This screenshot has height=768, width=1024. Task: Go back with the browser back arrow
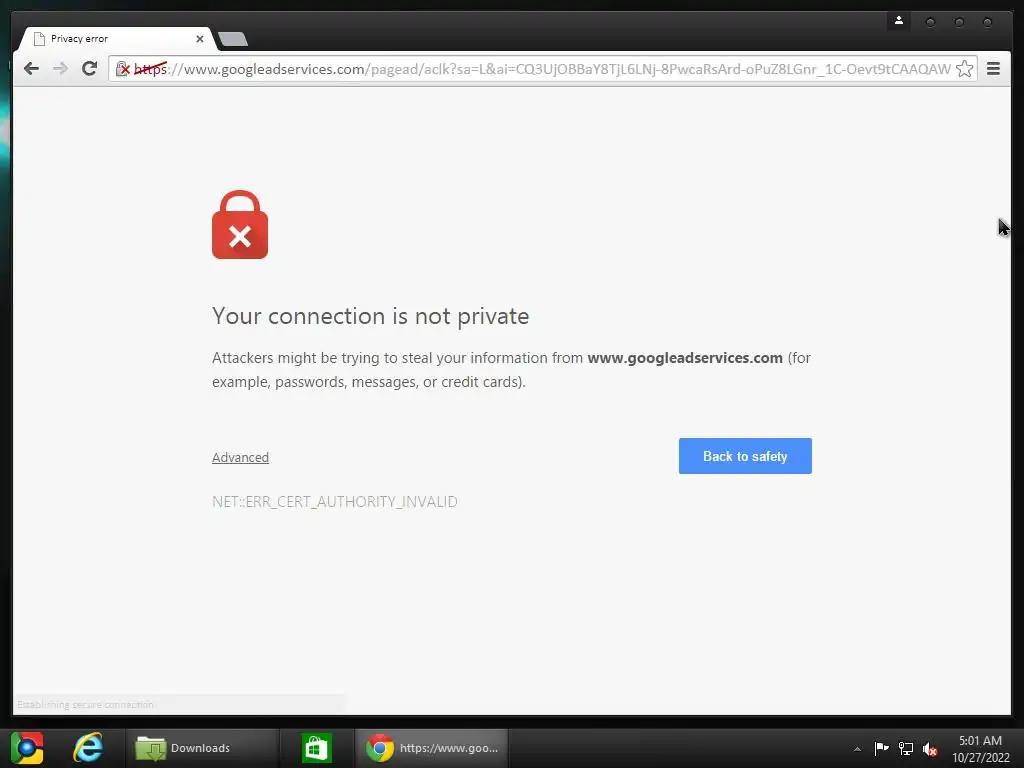(31, 69)
